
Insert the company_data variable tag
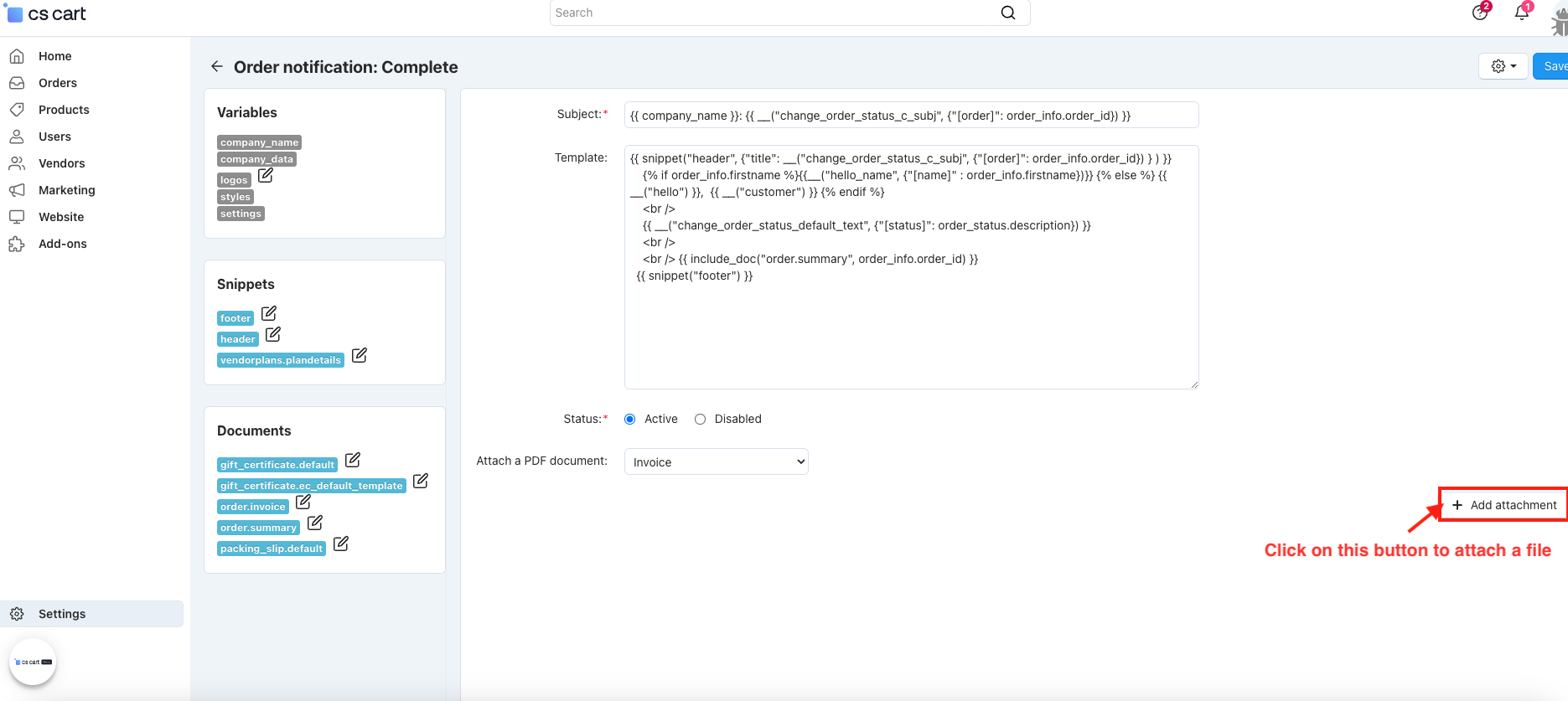click(256, 159)
